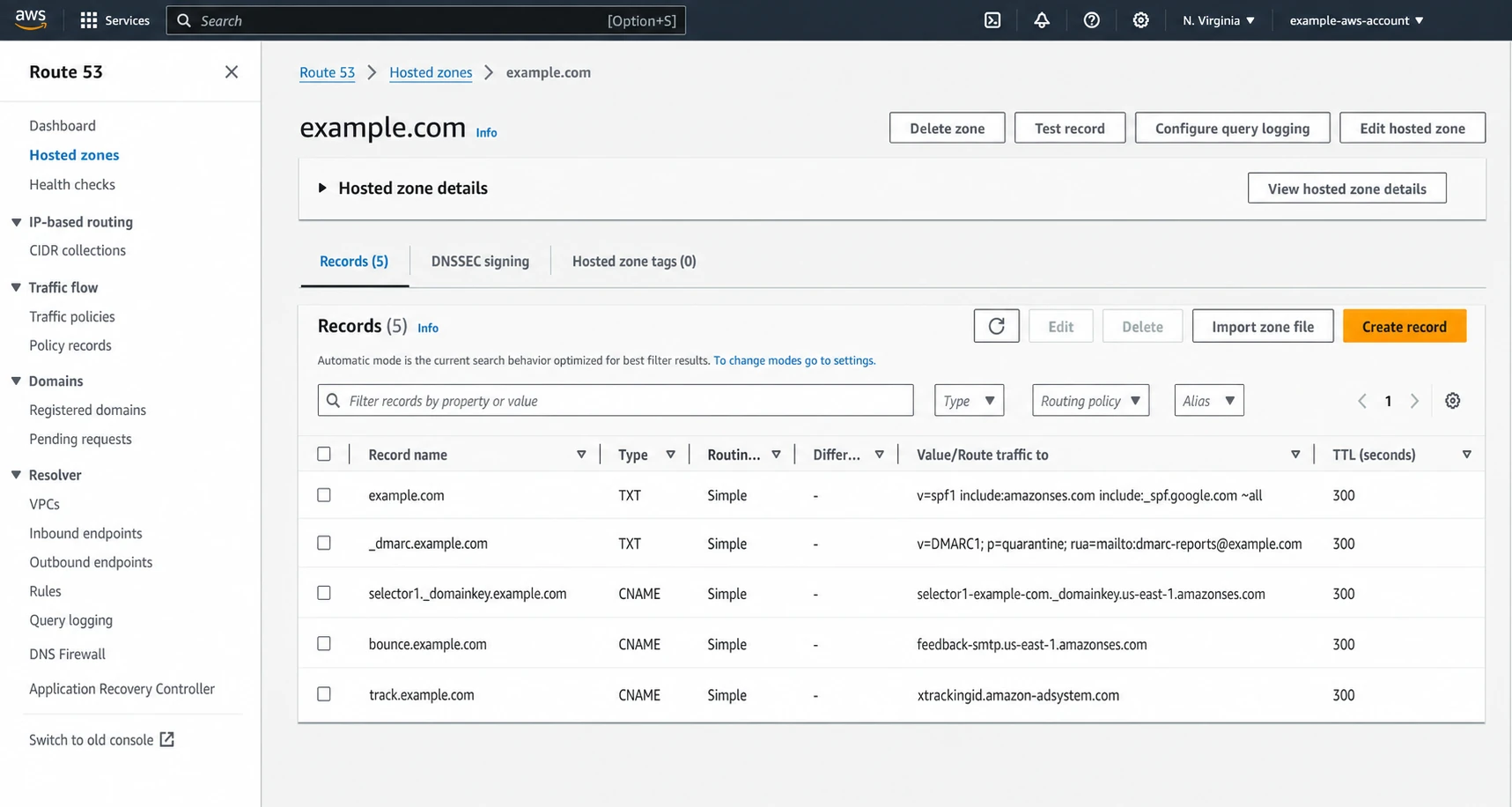Viewport: 1512px width, 807px height.
Task: Open external link icon for old console
Action: coord(166,740)
